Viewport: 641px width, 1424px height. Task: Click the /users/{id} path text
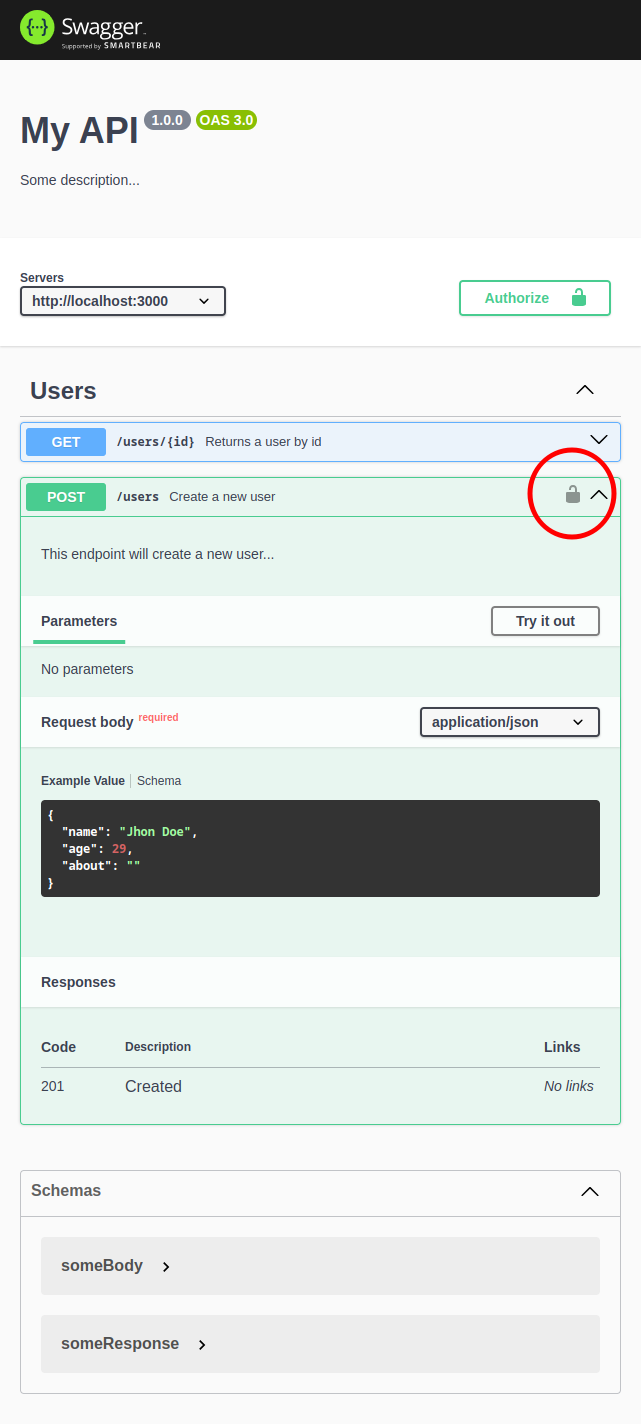[156, 442]
